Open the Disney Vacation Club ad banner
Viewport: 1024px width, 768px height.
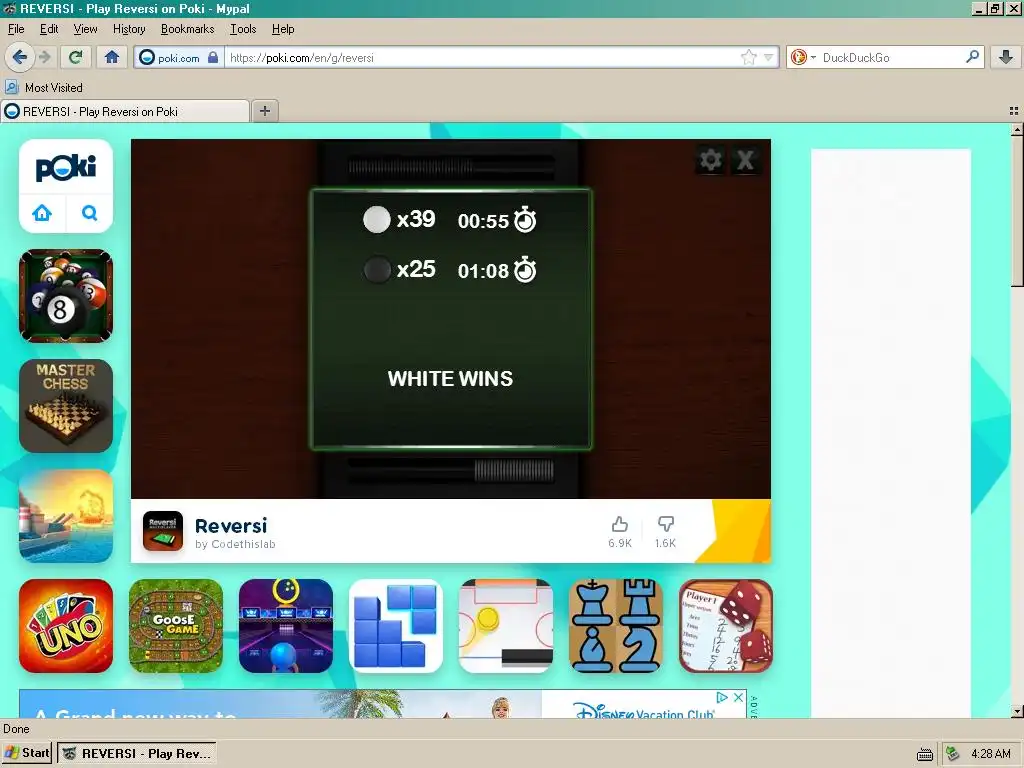coord(383,704)
